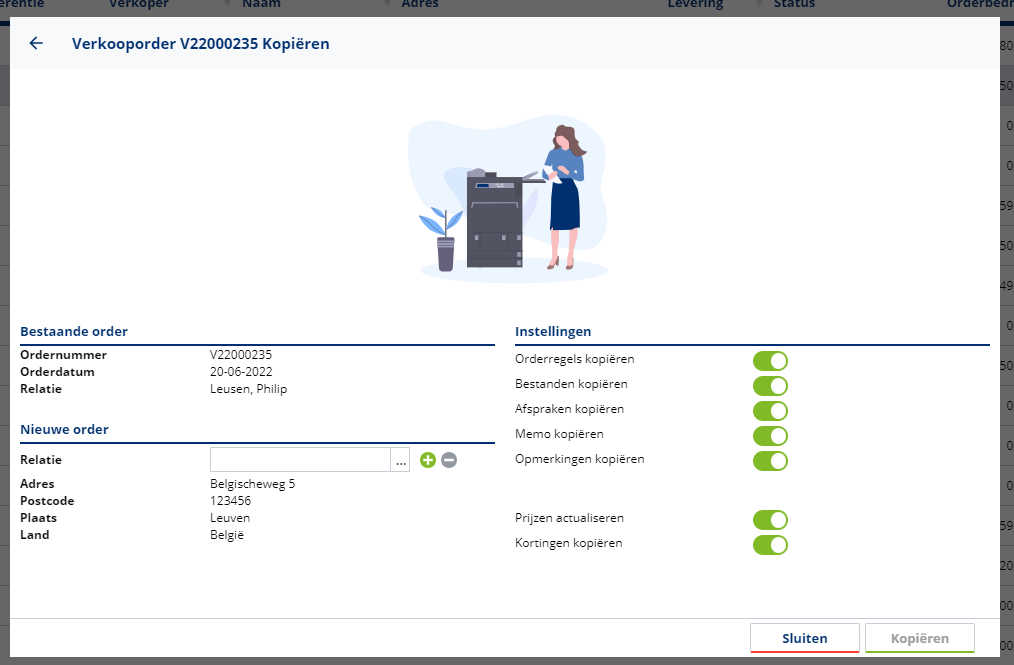Click the gray minus icon next to Relatie
1014x665 pixels.
pos(449,460)
